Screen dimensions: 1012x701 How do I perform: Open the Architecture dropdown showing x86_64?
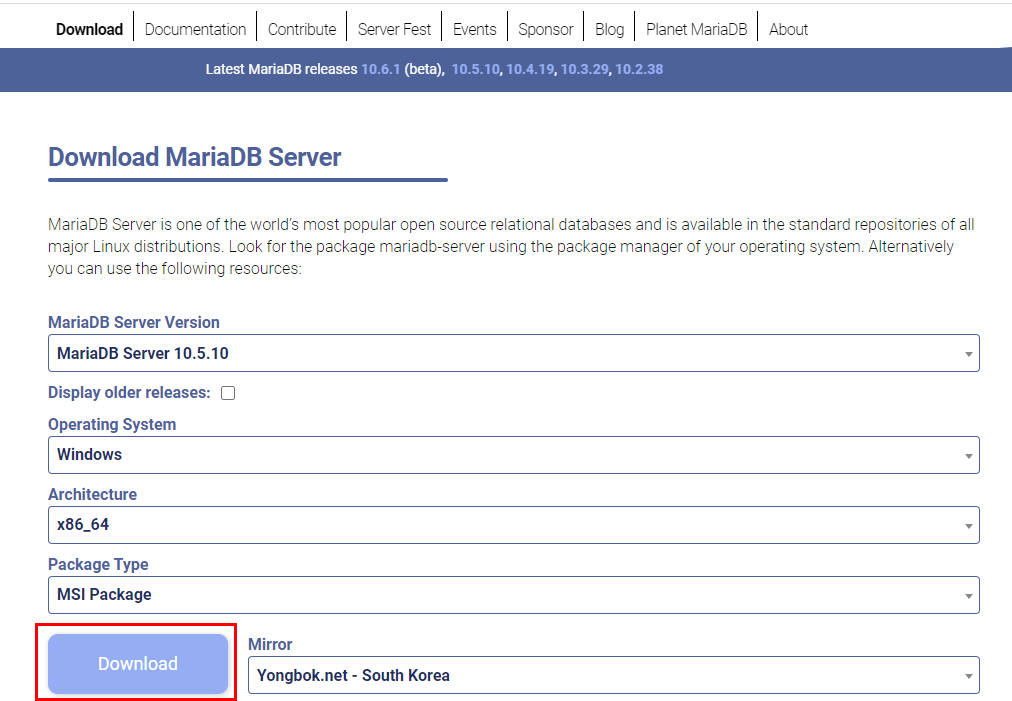(514, 525)
